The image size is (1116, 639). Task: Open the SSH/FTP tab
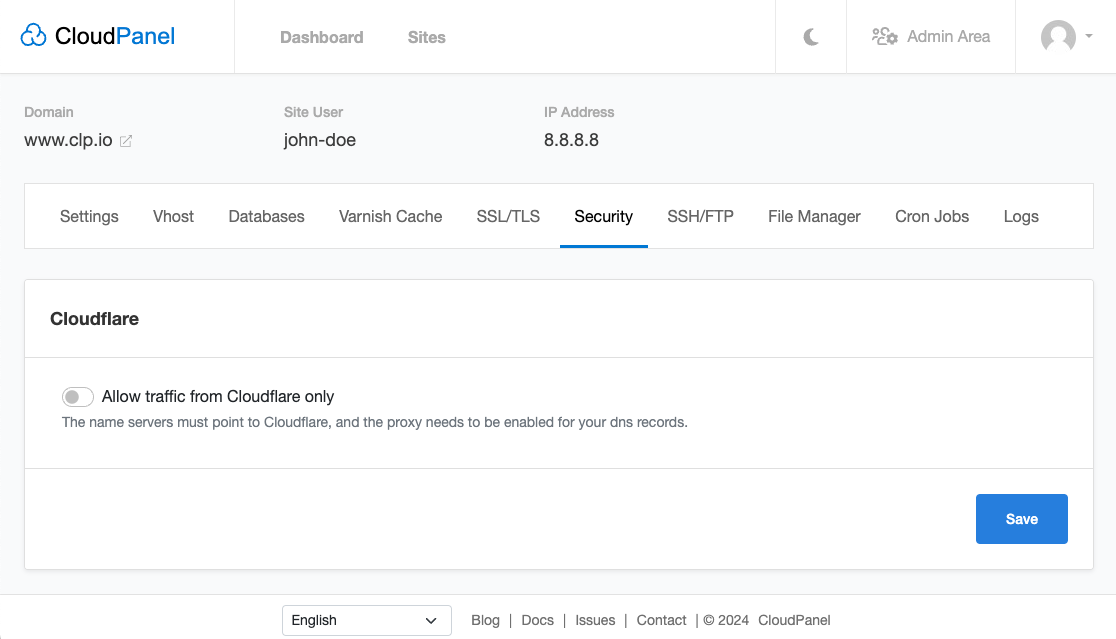[x=700, y=216]
